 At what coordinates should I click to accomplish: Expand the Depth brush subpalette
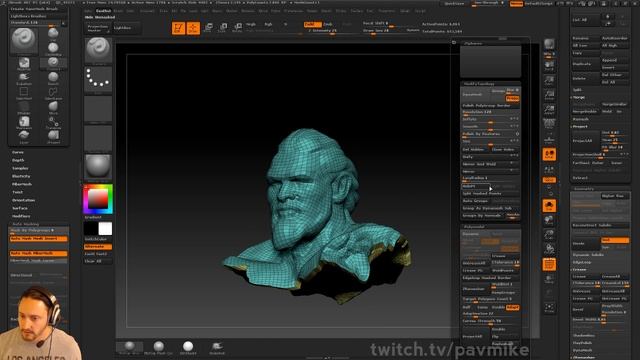click(x=18, y=160)
